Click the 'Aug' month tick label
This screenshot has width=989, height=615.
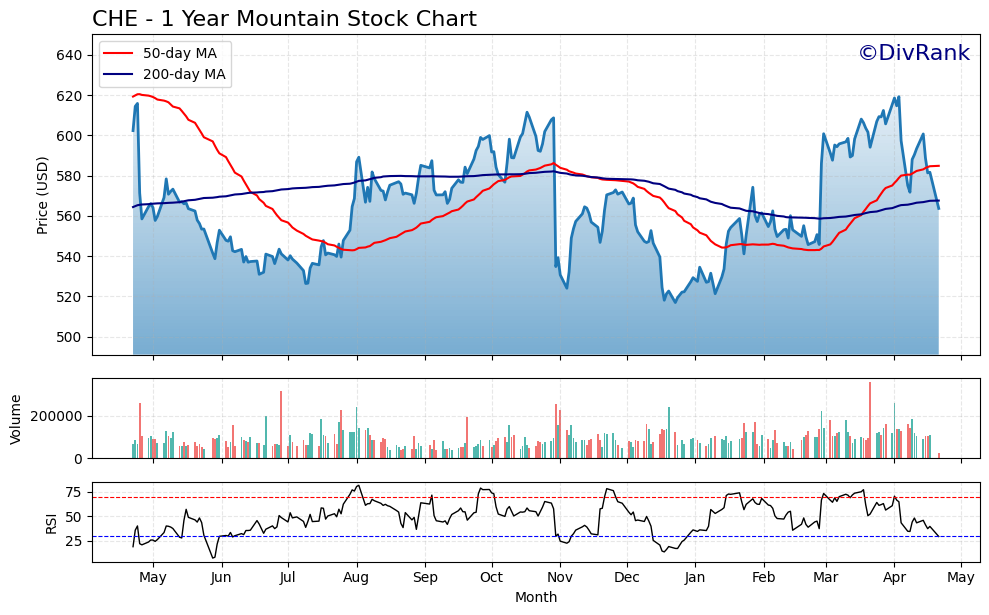tap(356, 578)
